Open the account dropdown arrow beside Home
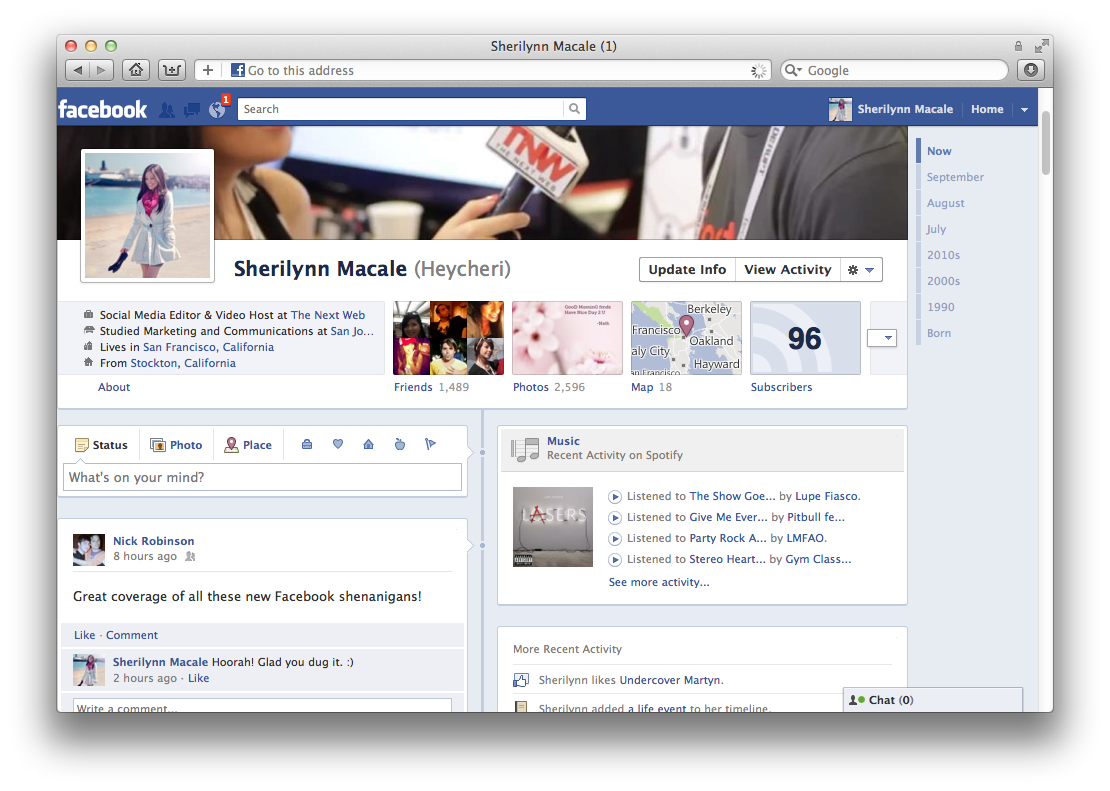 coord(1024,110)
